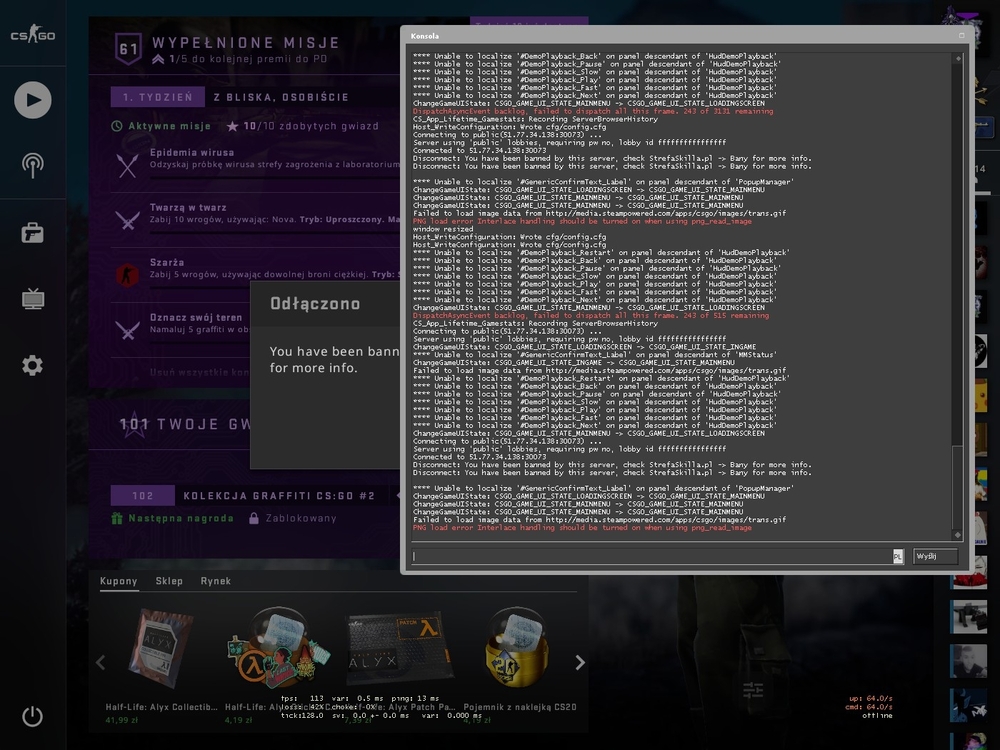Open the settings gear in the sidebar
The image size is (1000, 750).
pos(33,365)
